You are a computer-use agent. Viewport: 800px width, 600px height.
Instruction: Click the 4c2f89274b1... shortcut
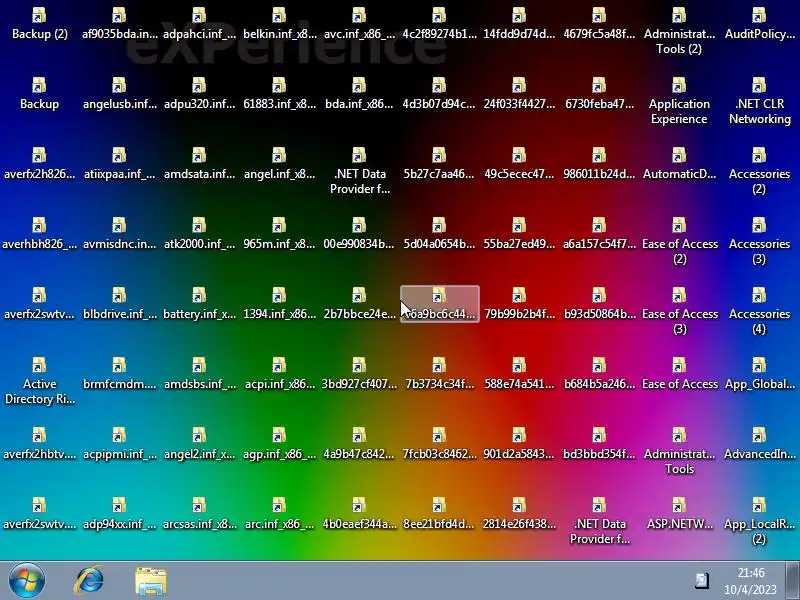click(439, 23)
